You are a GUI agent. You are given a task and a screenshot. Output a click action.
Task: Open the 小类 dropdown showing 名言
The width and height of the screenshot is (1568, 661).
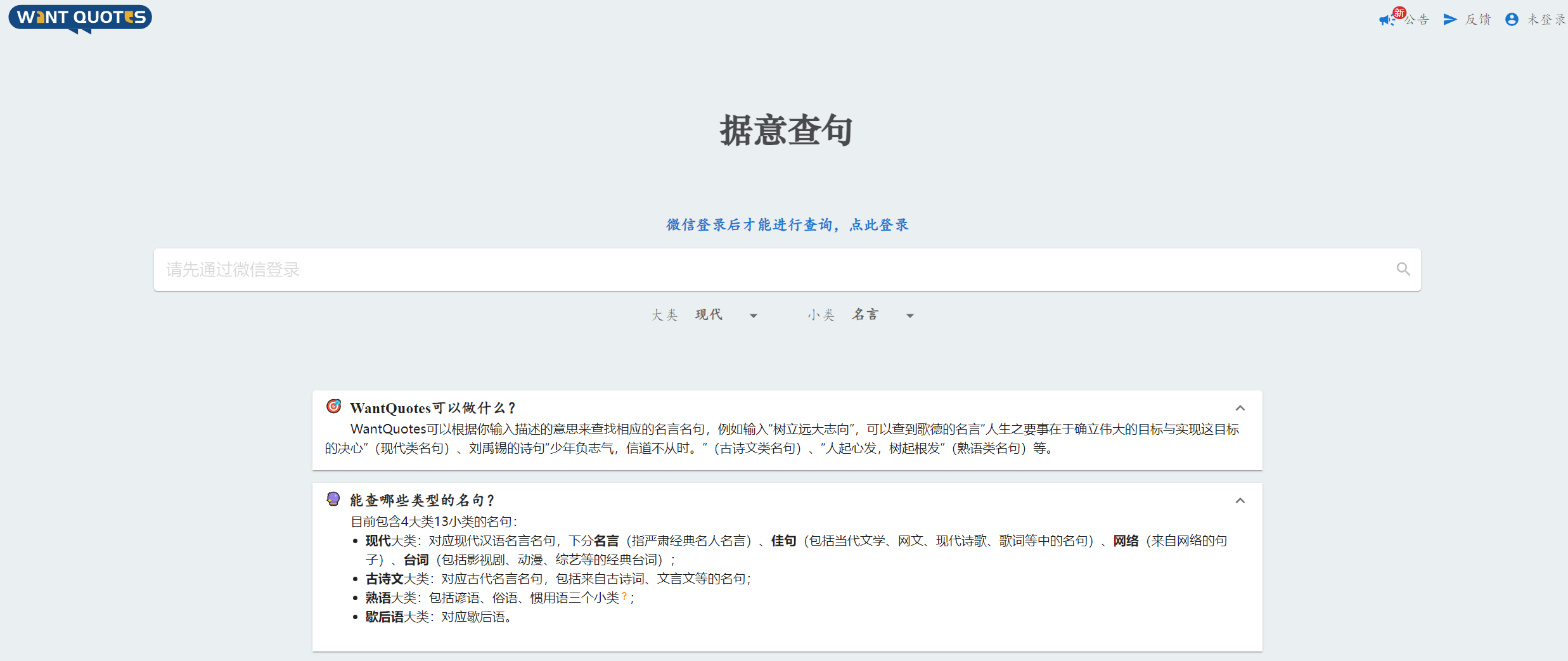(x=882, y=315)
